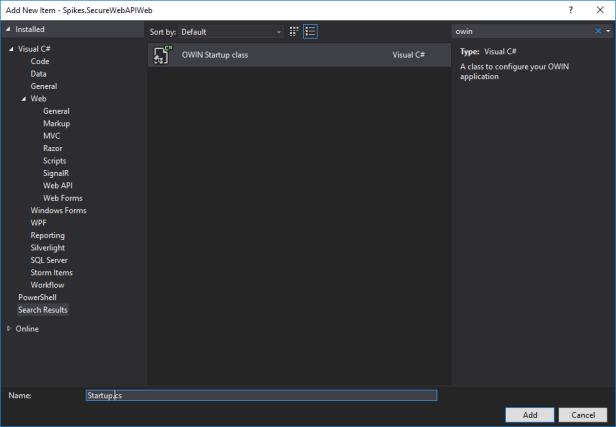Click the Add button
The height and width of the screenshot is (427, 616).
tap(530, 415)
